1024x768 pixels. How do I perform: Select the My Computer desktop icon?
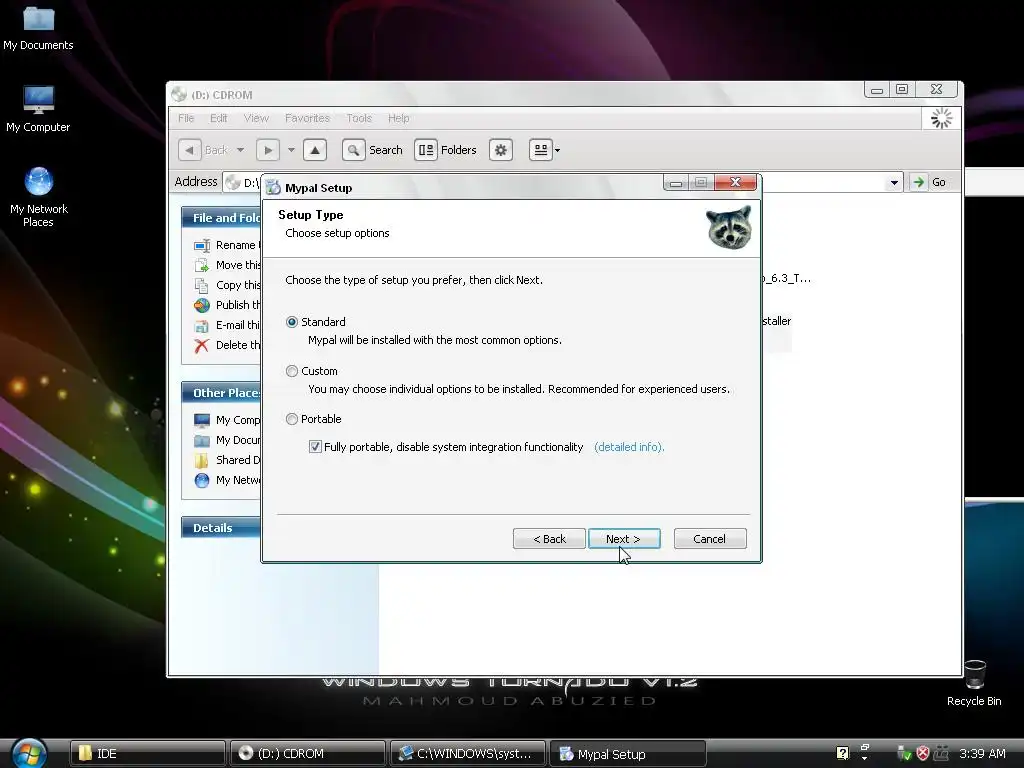coord(38,108)
